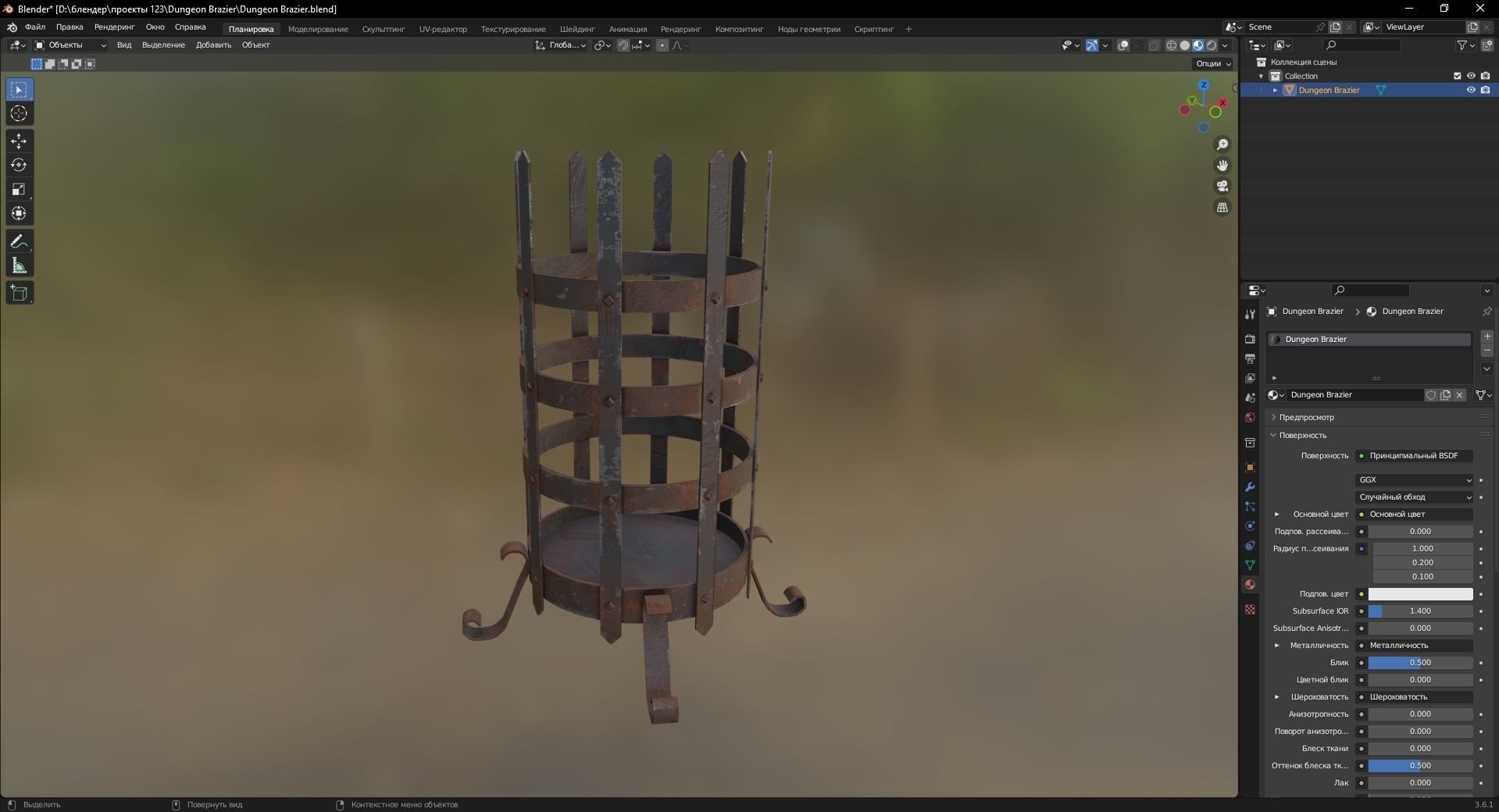Toggle proportional editing in header
The height and width of the screenshot is (812, 1499).
(662, 45)
